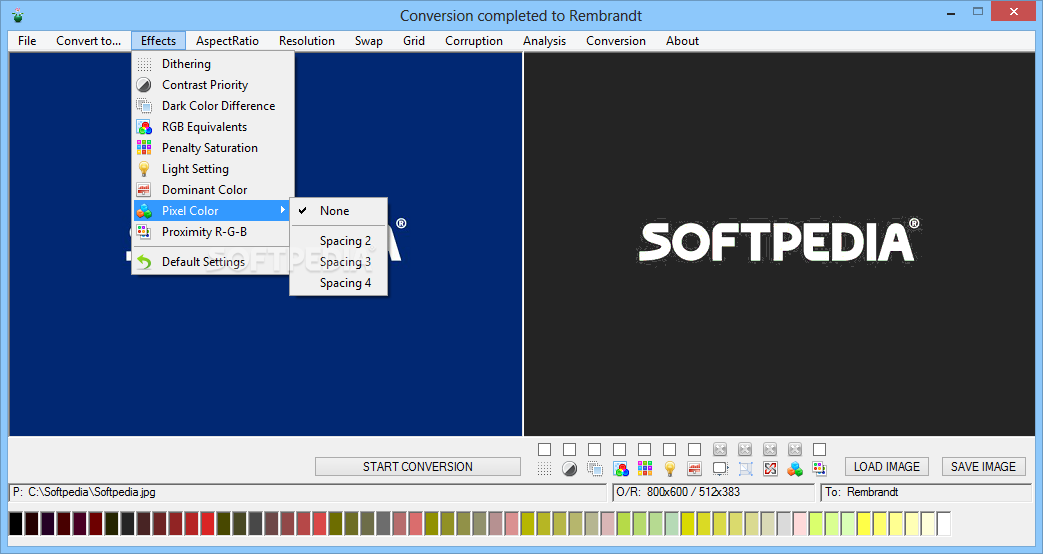
Task: Click the application icon in the title bar
Action: (x=18, y=15)
